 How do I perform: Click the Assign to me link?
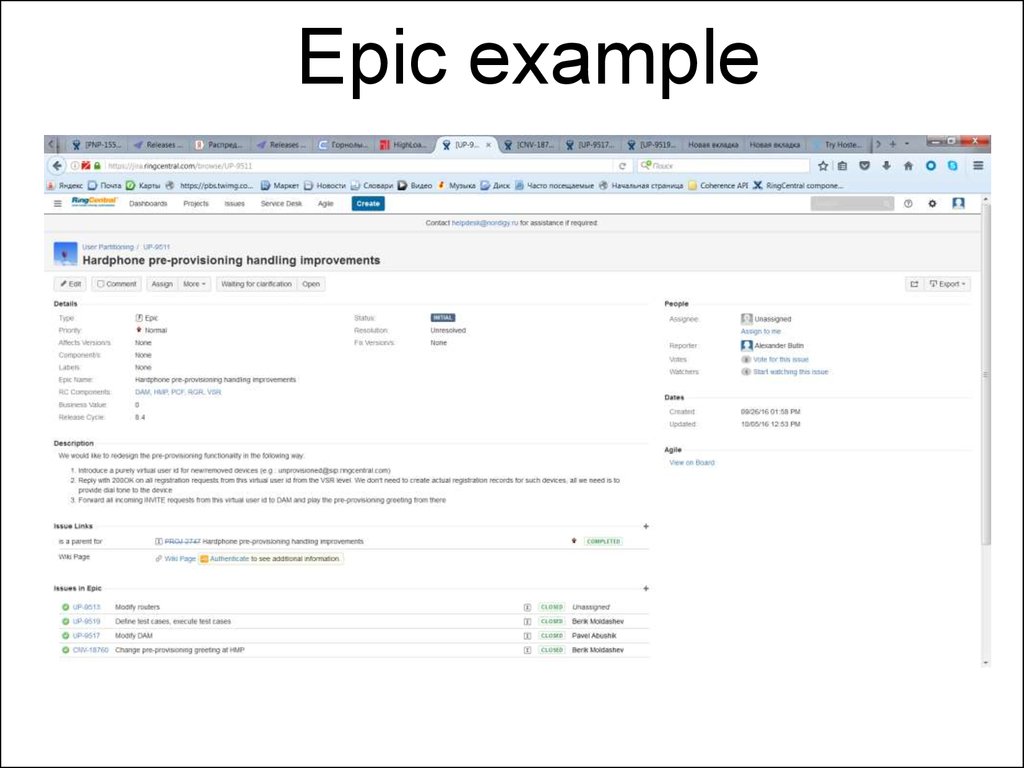[760, 331]
